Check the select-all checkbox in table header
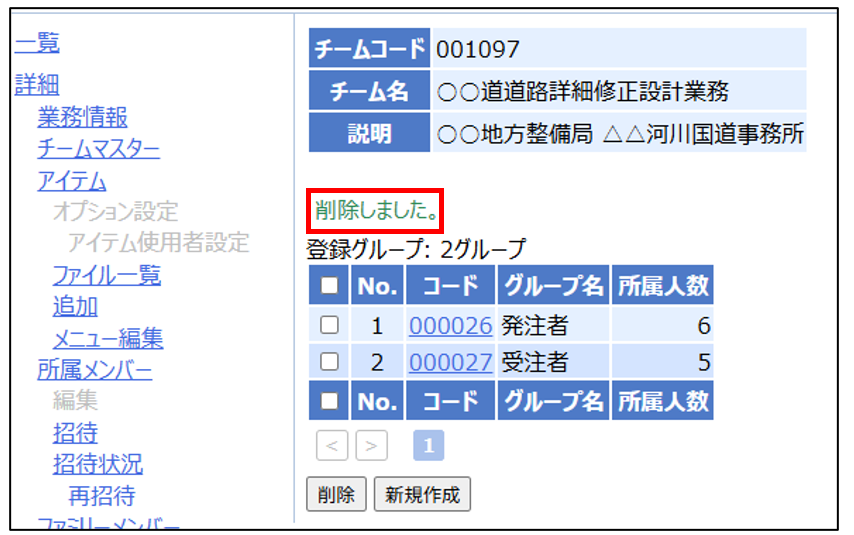This screenshot has width=854, height=535. (x=329, y=287)
